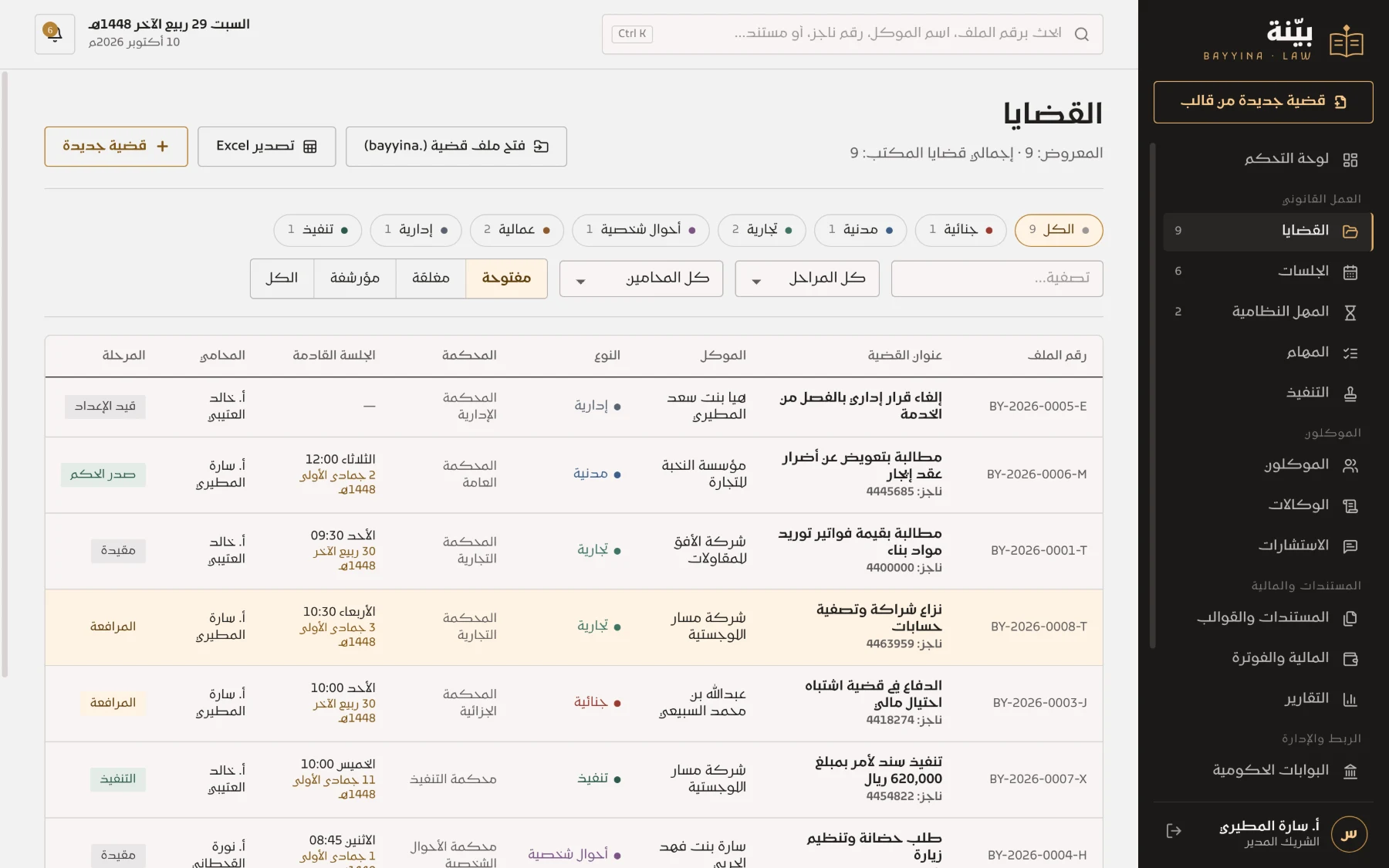Filter by تجارية case type chip

[762, 230]
